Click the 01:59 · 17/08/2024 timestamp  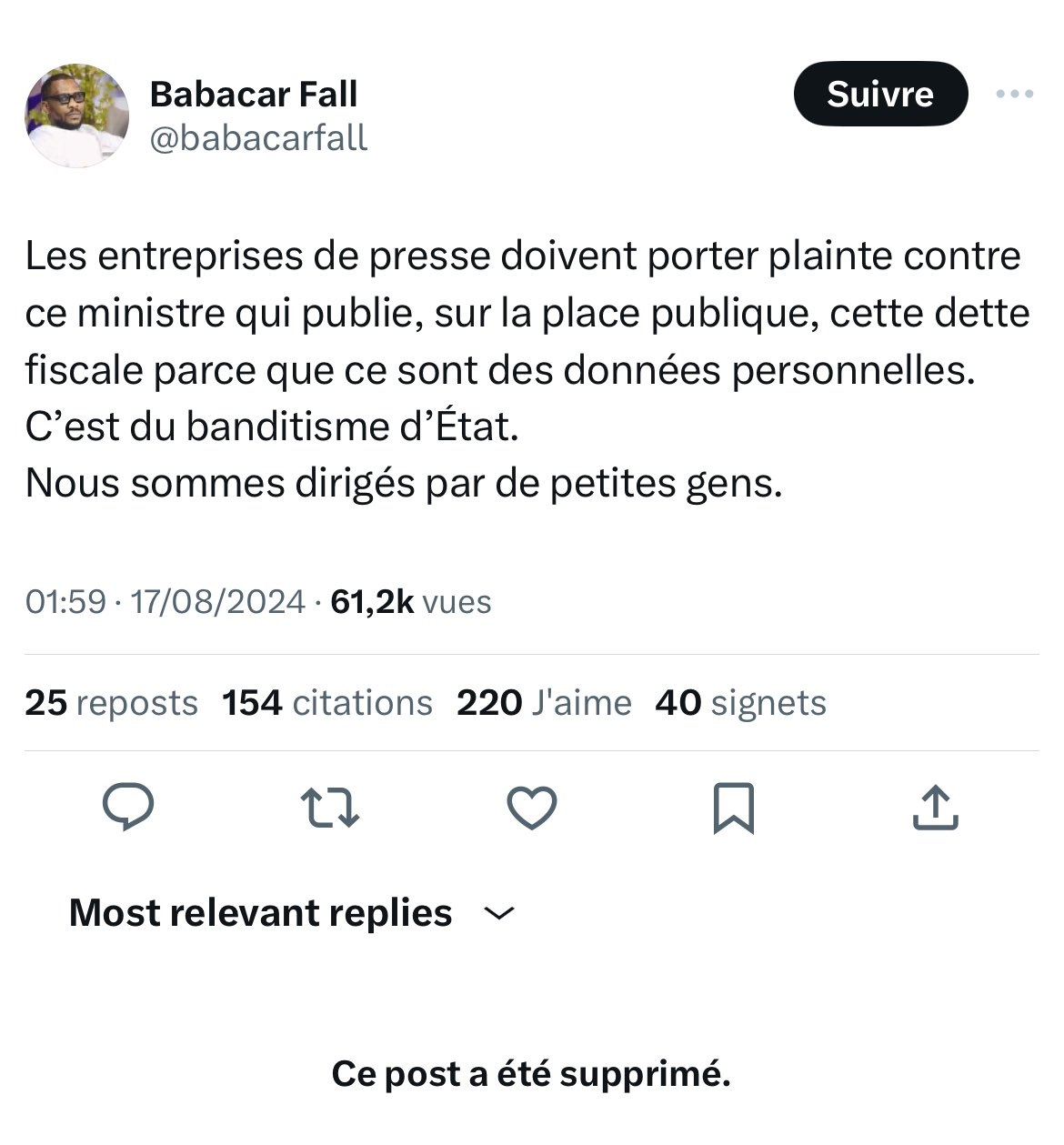(165, 601)
